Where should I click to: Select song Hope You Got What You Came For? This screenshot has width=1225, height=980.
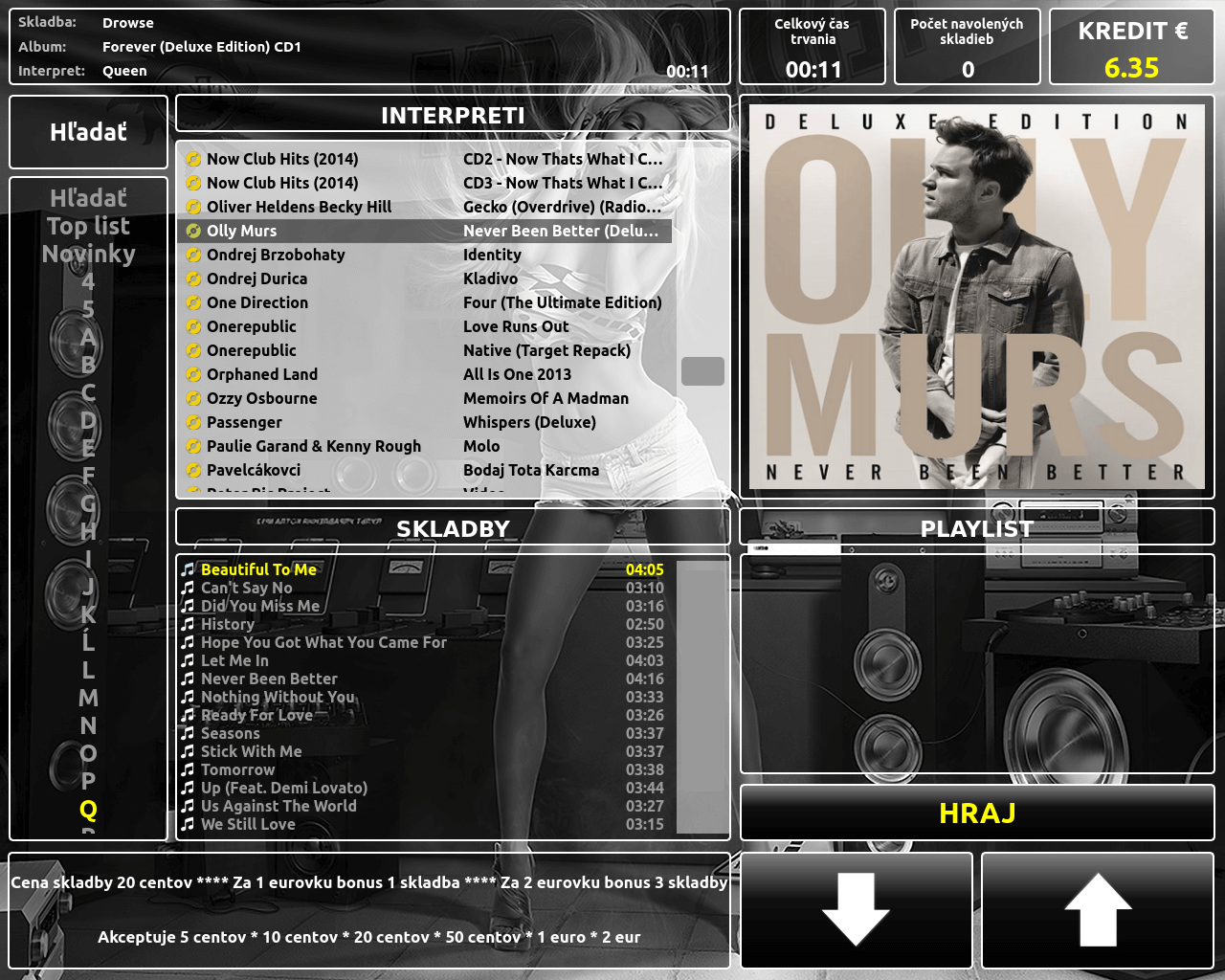pyautogui.click(x=323, y=642)
